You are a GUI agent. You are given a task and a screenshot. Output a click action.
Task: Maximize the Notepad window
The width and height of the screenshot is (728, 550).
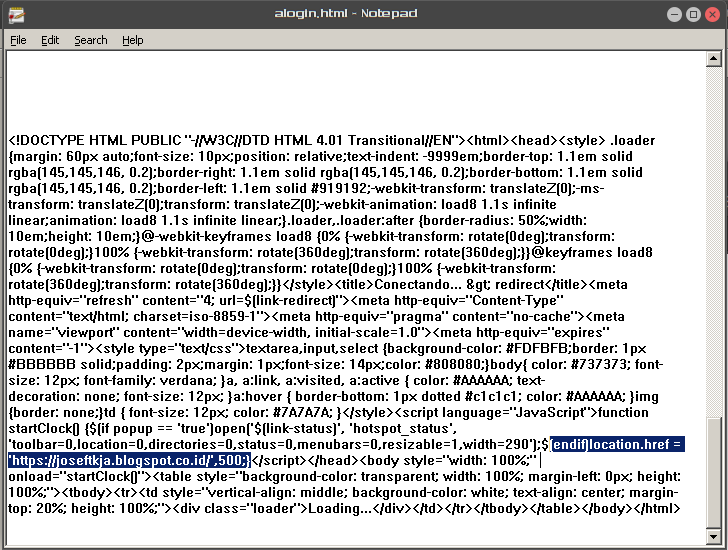(x=693, y=14)
